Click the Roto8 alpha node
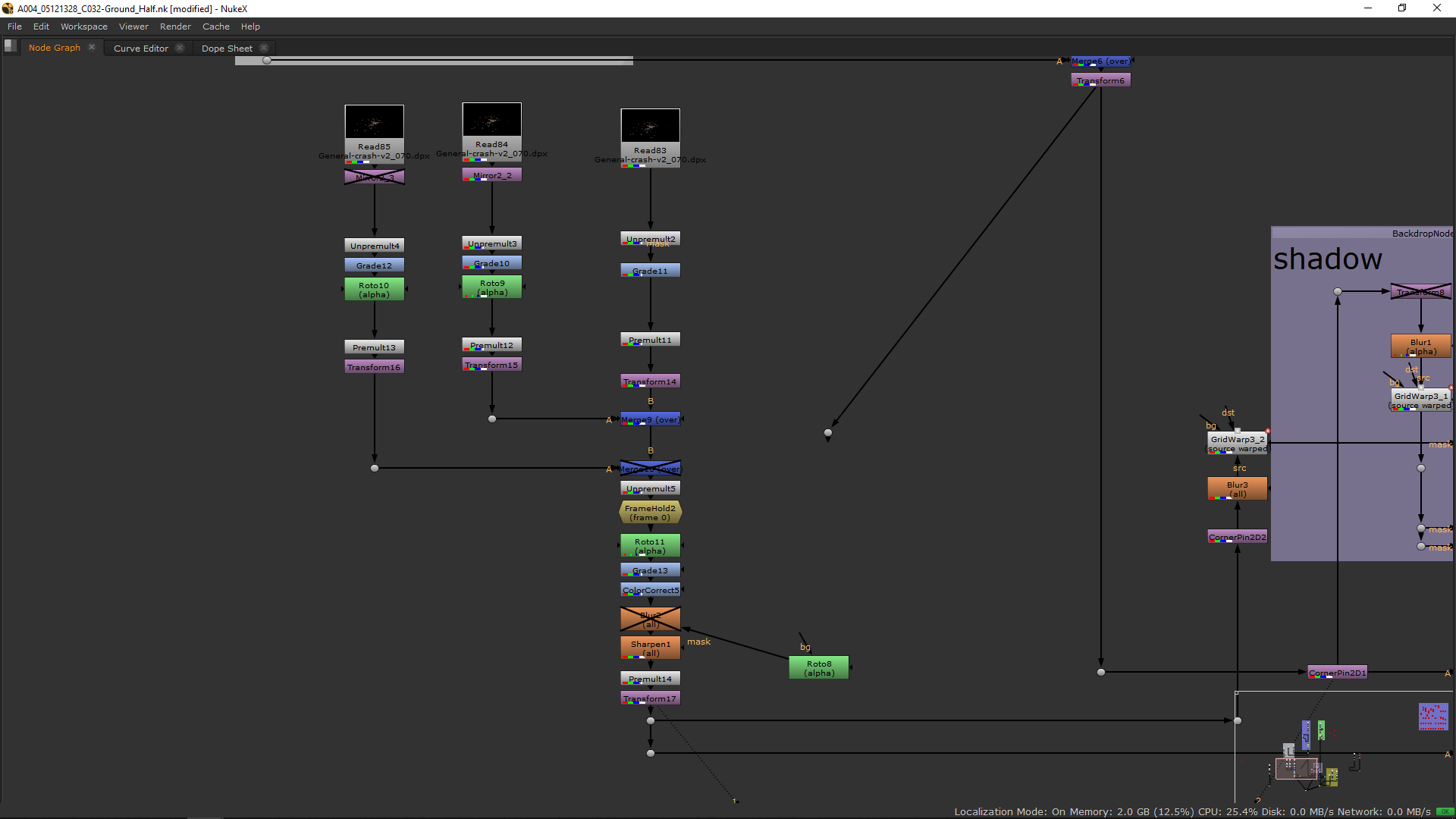Viewport: 1456px width, 819px height. pyautogui.click(x=819, y=668)
